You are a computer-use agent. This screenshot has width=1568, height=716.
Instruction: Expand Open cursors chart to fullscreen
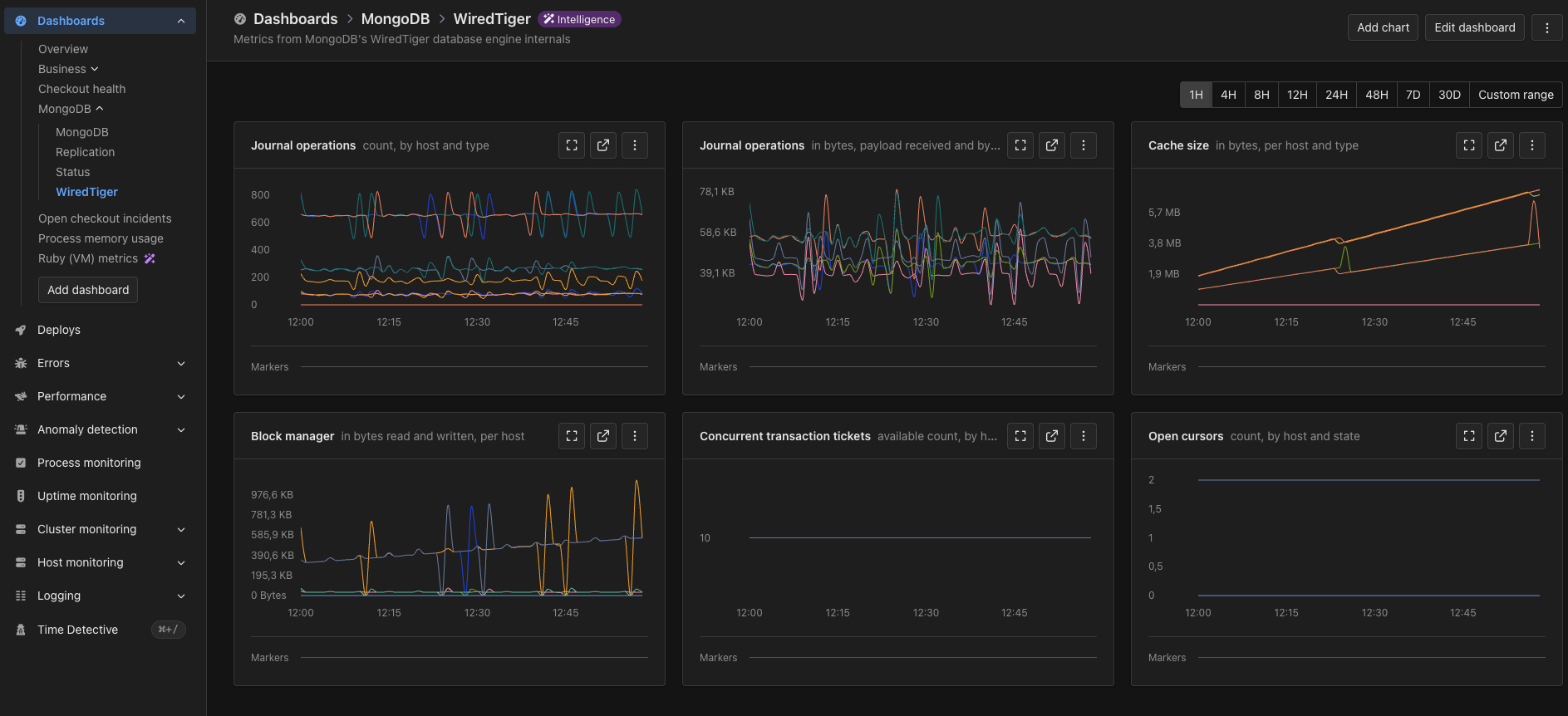pos(1469,436)
